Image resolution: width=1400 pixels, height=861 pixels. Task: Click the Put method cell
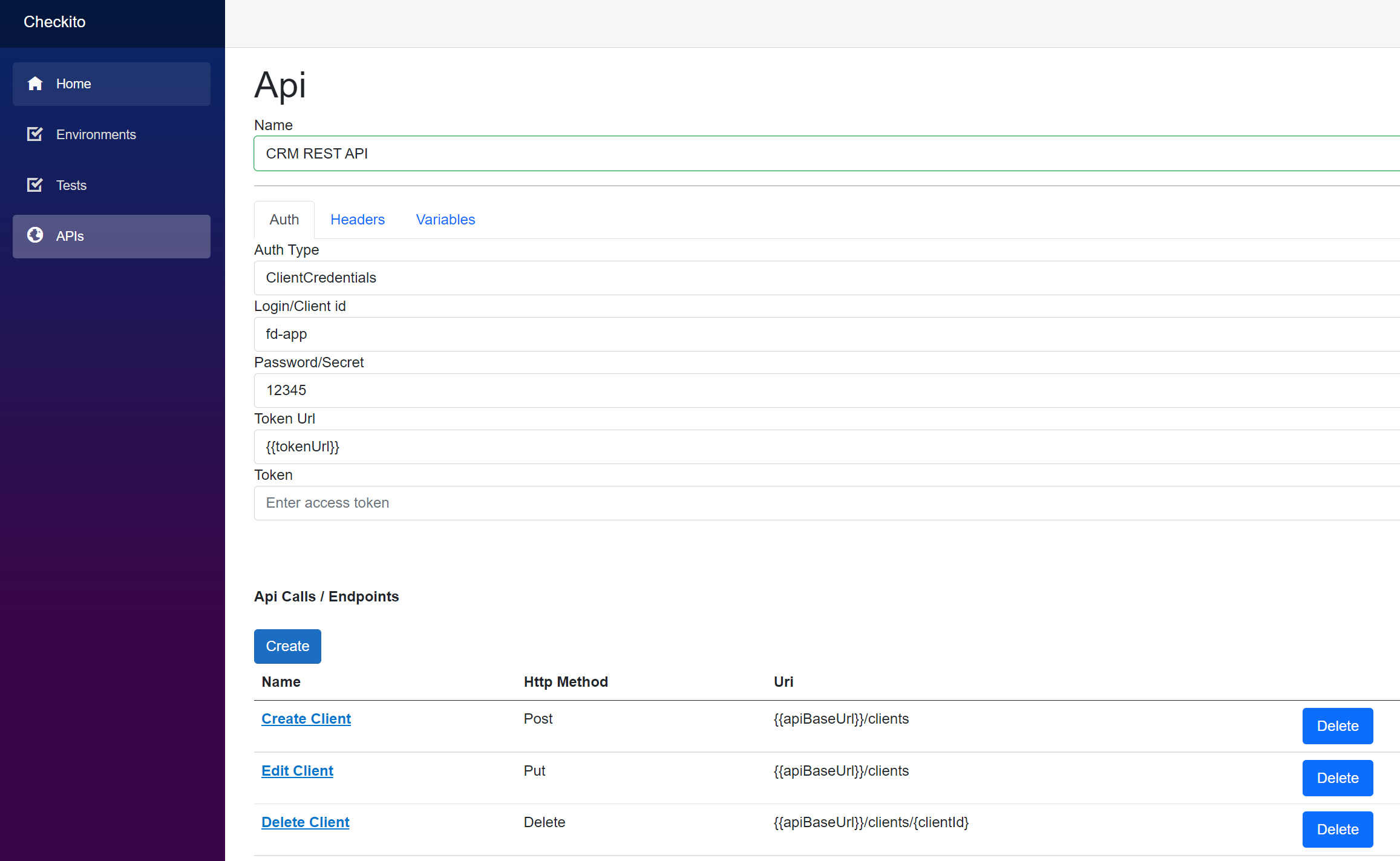coord(534,771)
